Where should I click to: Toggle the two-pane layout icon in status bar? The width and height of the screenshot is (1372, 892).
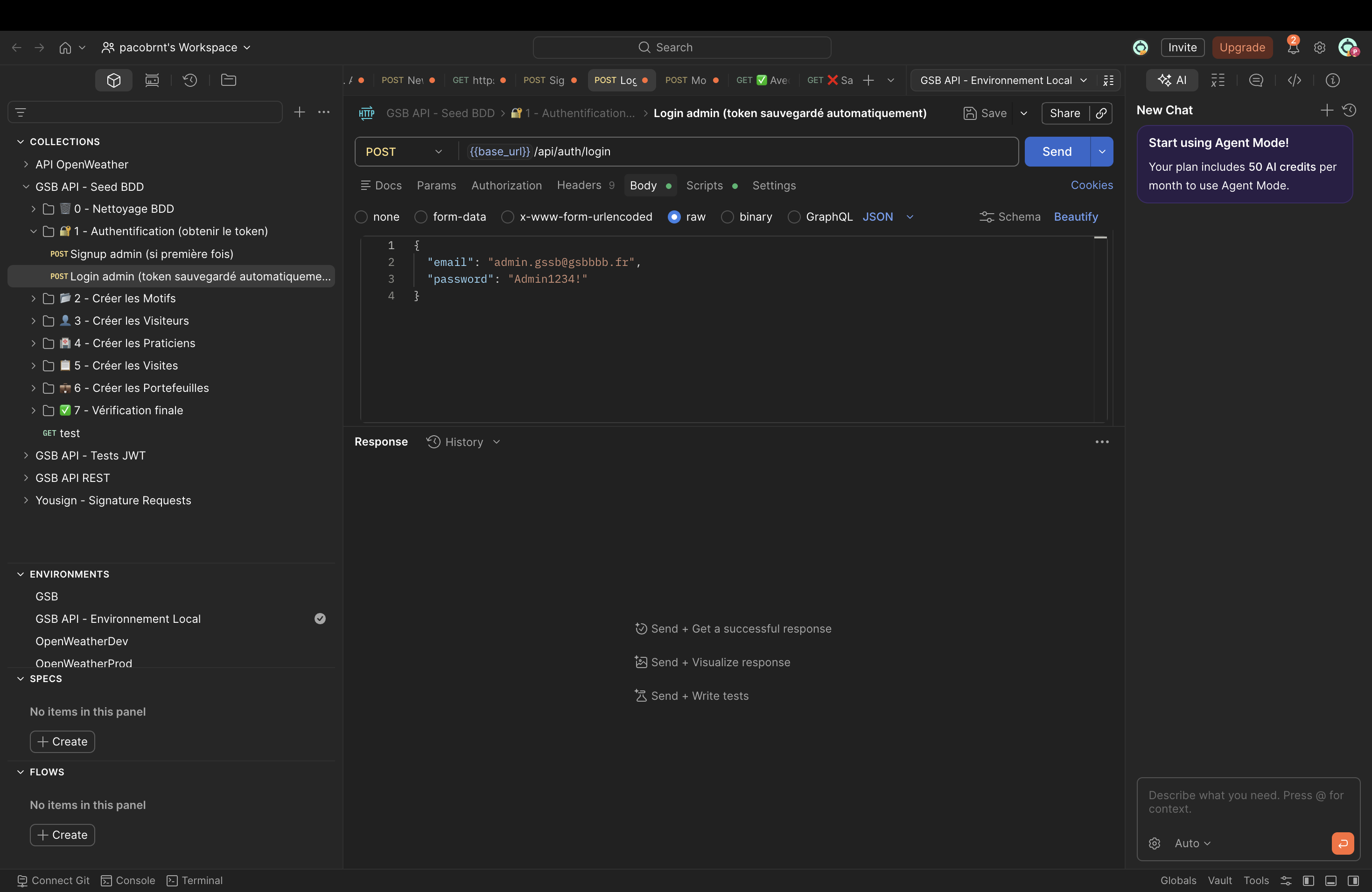(x=1308, y=880)
